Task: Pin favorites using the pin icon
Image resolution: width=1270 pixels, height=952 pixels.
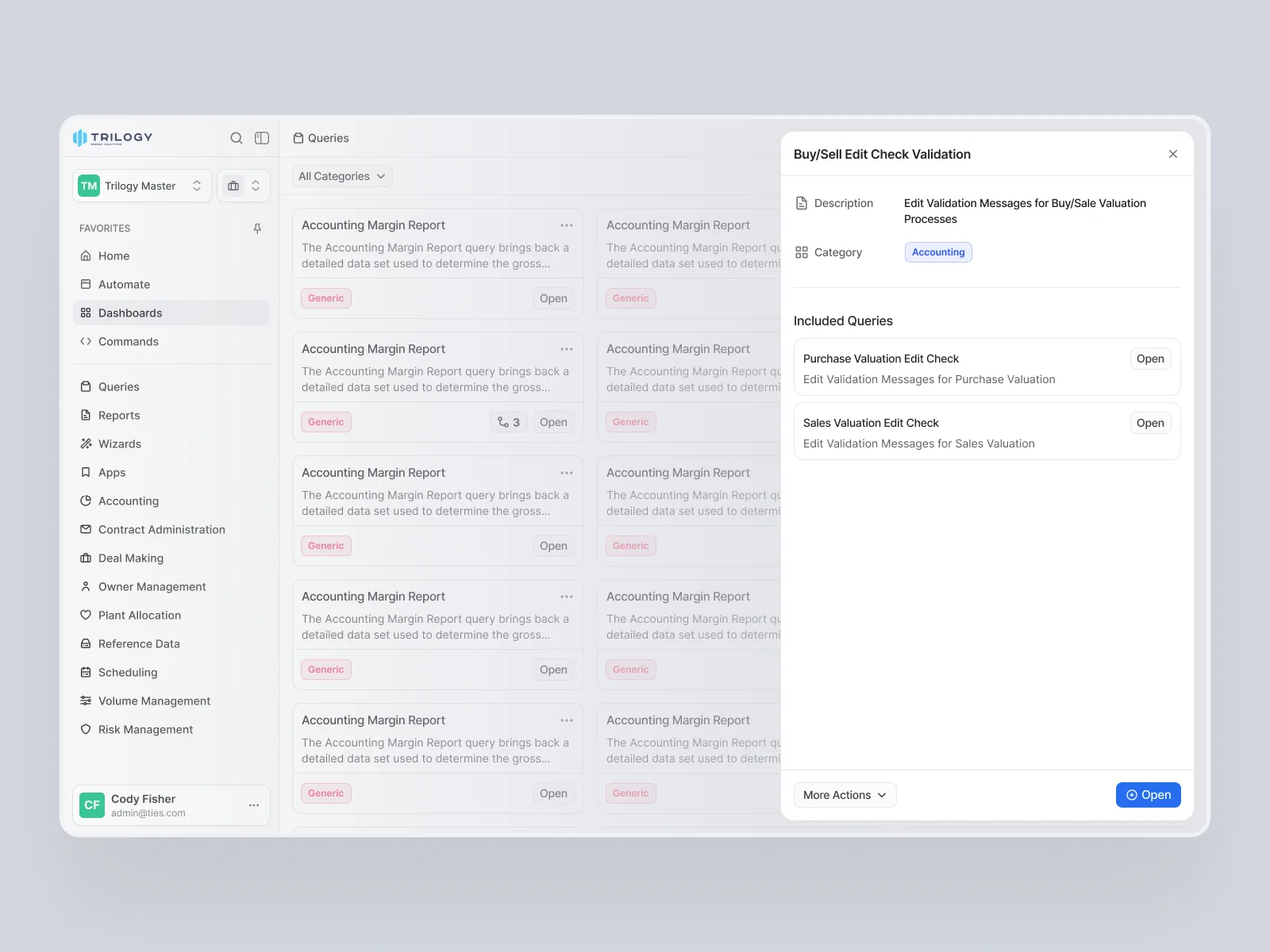Action: point(257,228)
